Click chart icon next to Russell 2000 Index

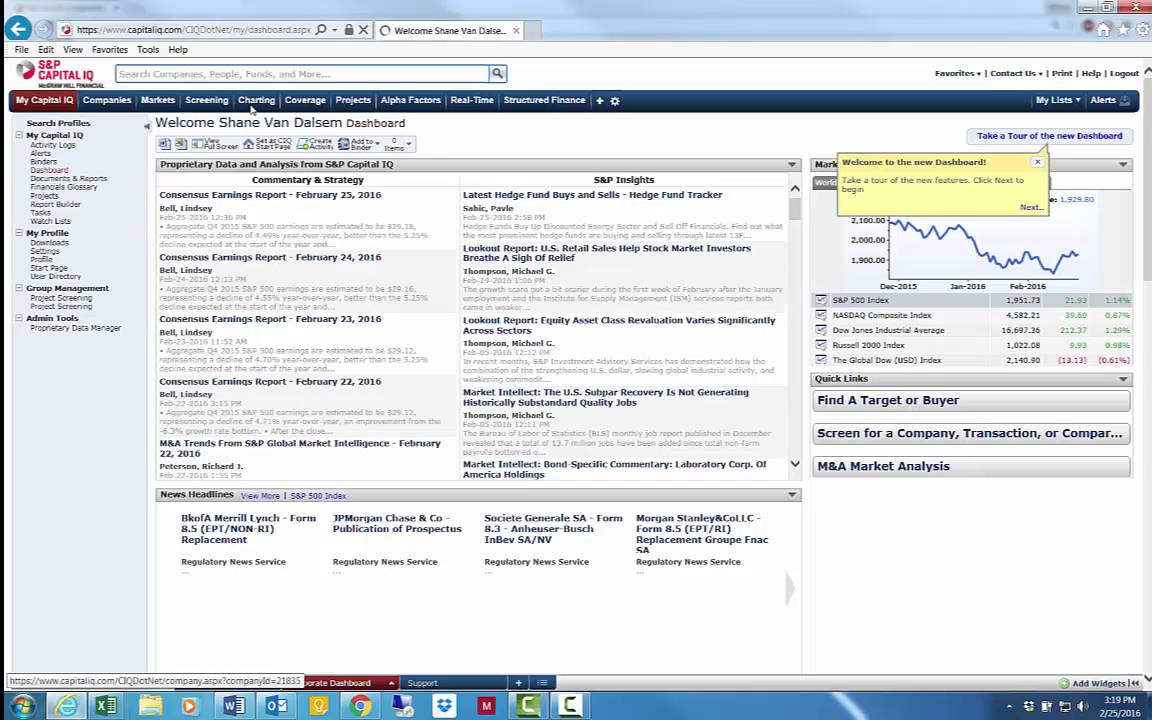(x=821, y=345)
